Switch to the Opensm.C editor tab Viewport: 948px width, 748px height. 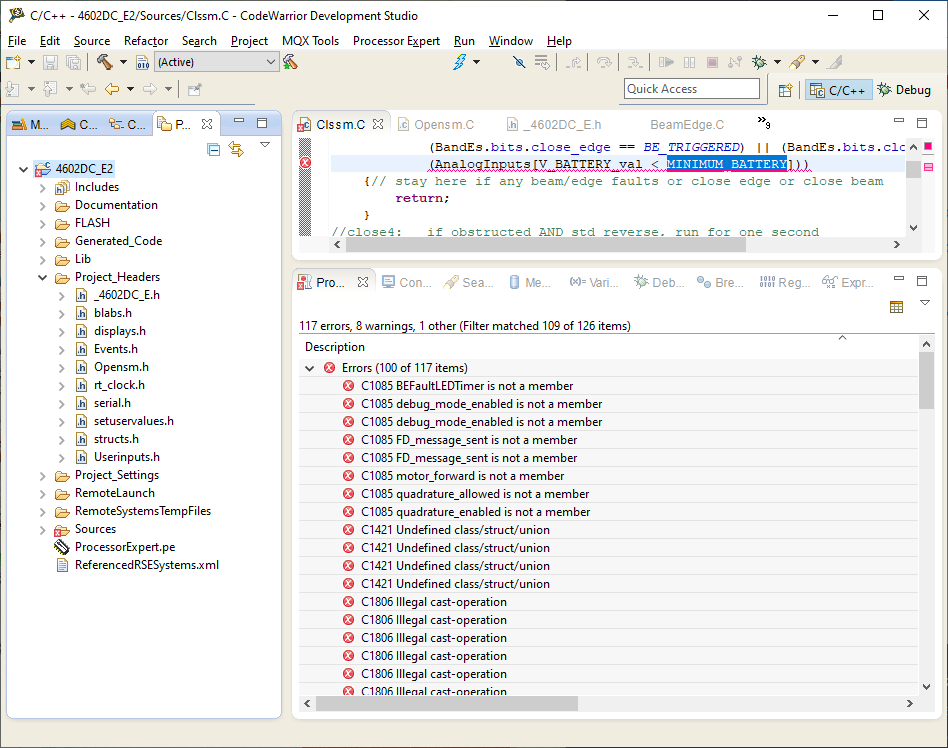click(443, 125)
